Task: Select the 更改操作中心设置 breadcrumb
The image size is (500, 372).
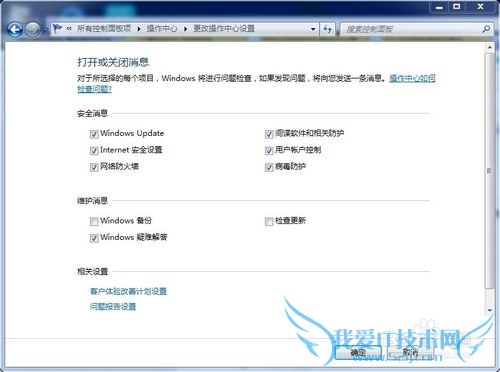Action: tap(224, 29)
